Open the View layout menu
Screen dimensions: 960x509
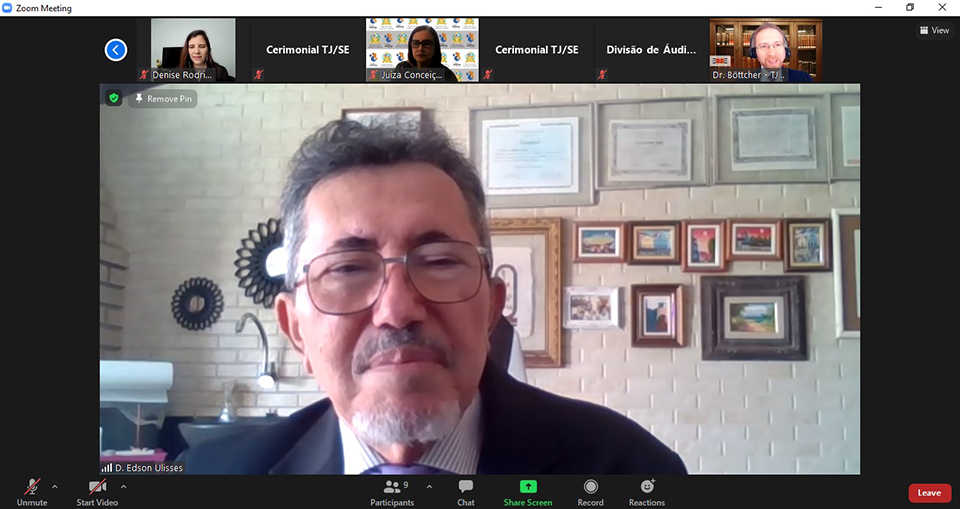click(x=934, y=30)
